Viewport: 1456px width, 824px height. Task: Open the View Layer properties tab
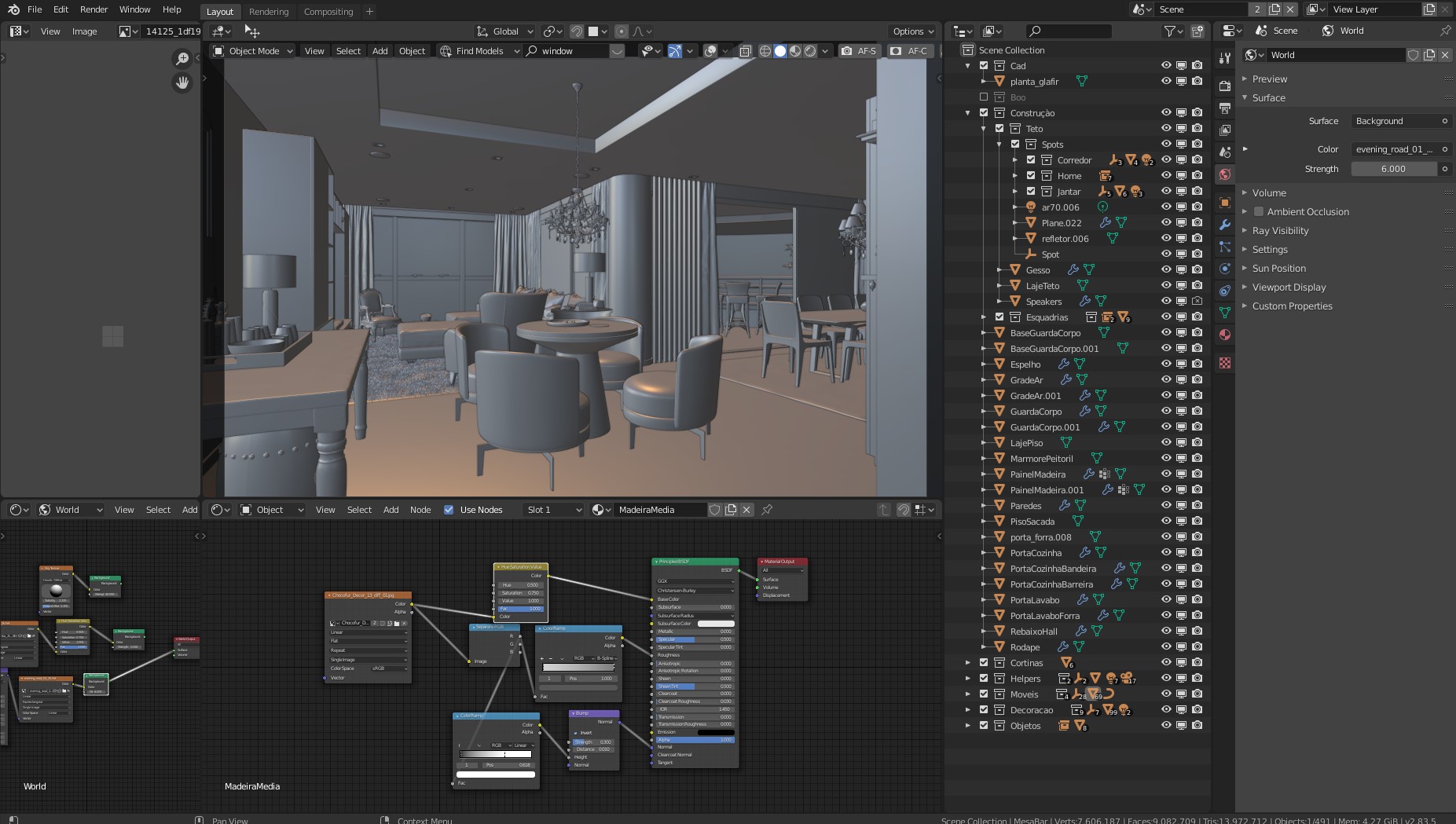point(1224,130)
